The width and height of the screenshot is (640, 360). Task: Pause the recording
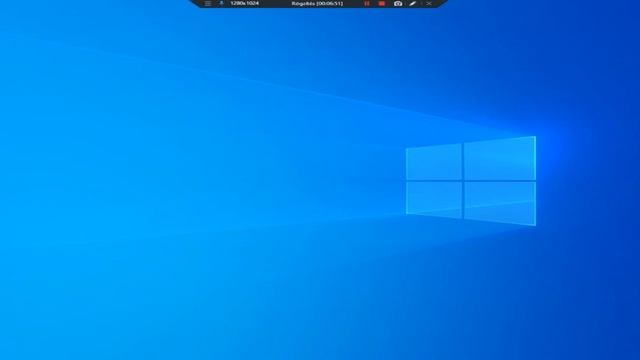[367, 3]
